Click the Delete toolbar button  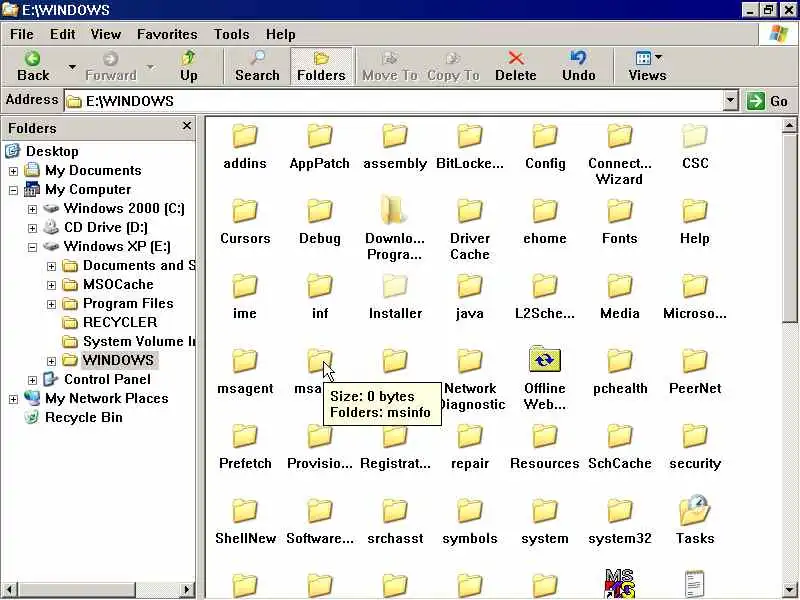[515, 66]
